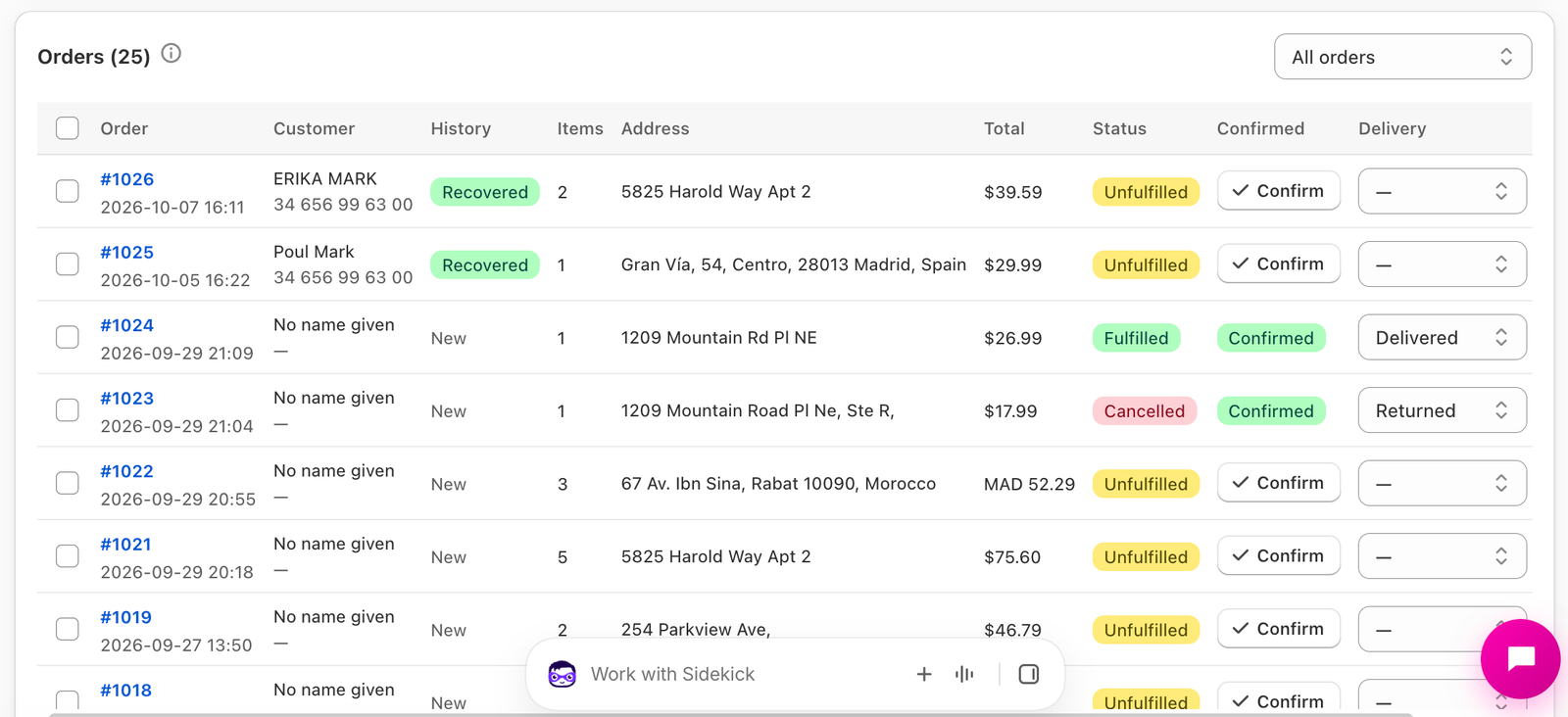Tick the select-all orders checkbox in header

68,128
